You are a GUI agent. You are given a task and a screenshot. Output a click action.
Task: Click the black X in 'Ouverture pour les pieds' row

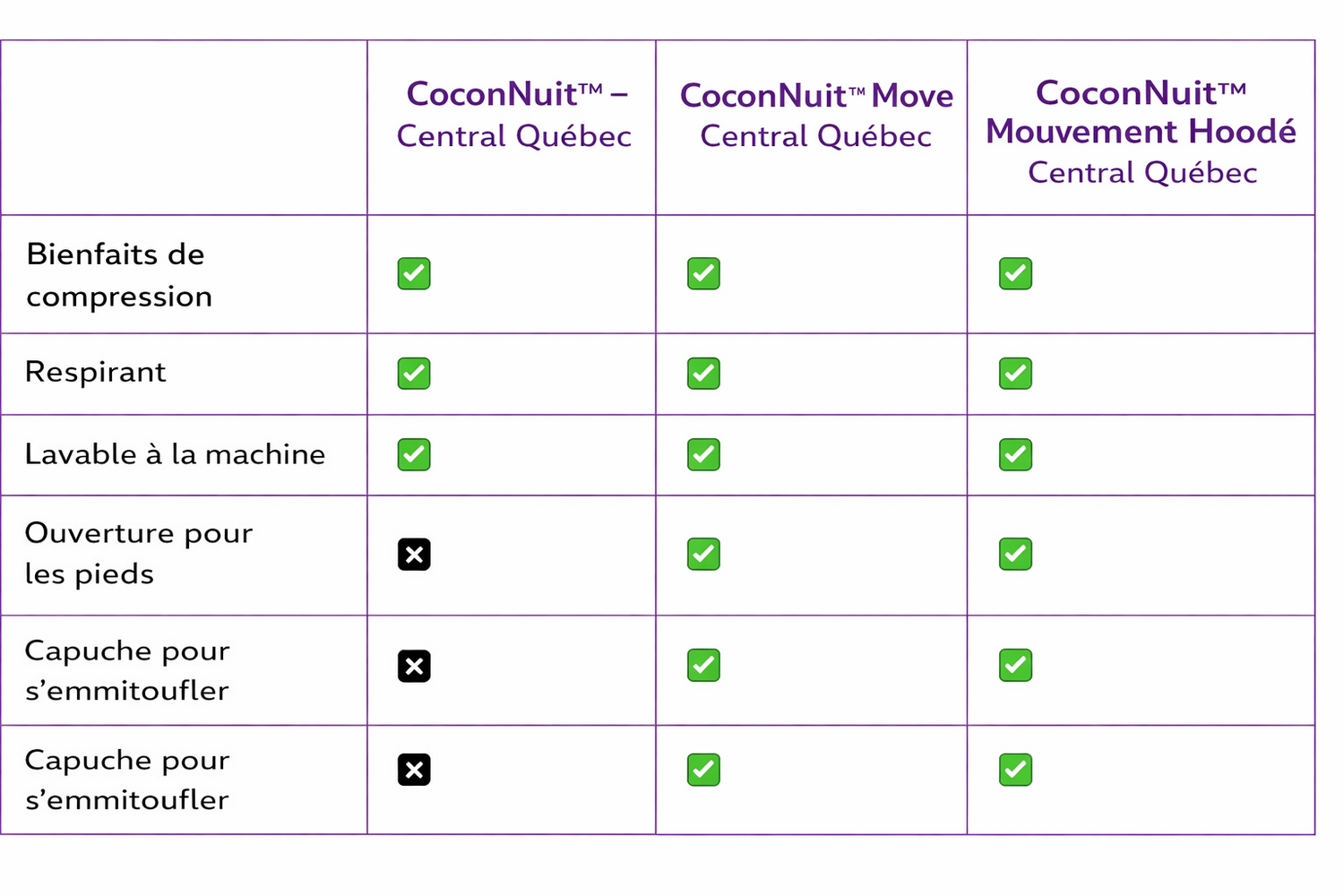point(414,555)
